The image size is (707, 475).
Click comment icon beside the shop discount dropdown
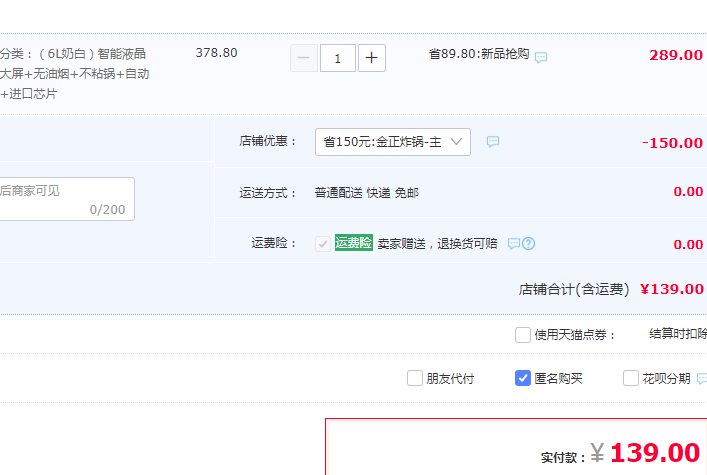click(493, 142)
